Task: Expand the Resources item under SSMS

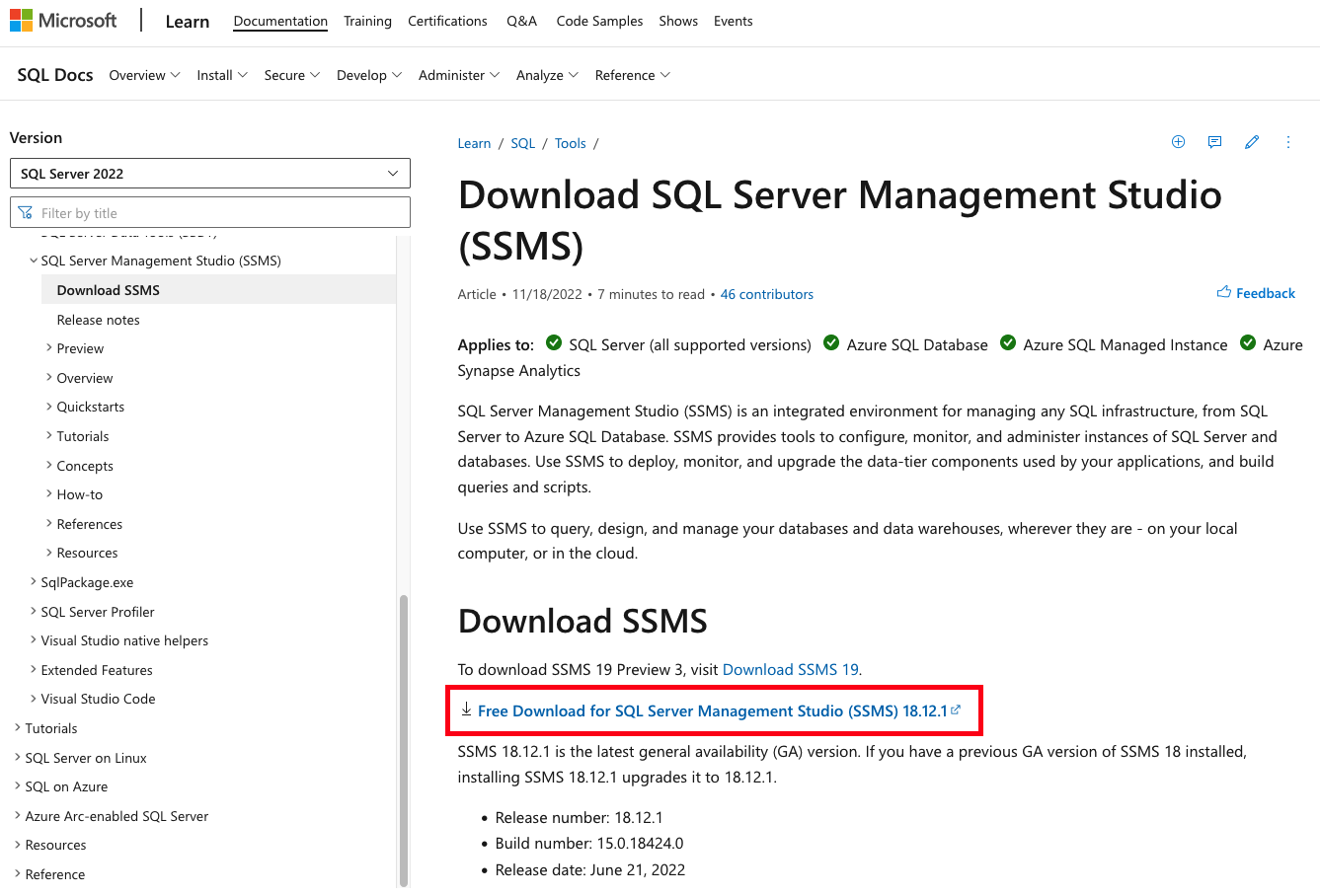Action: [81, 553]
